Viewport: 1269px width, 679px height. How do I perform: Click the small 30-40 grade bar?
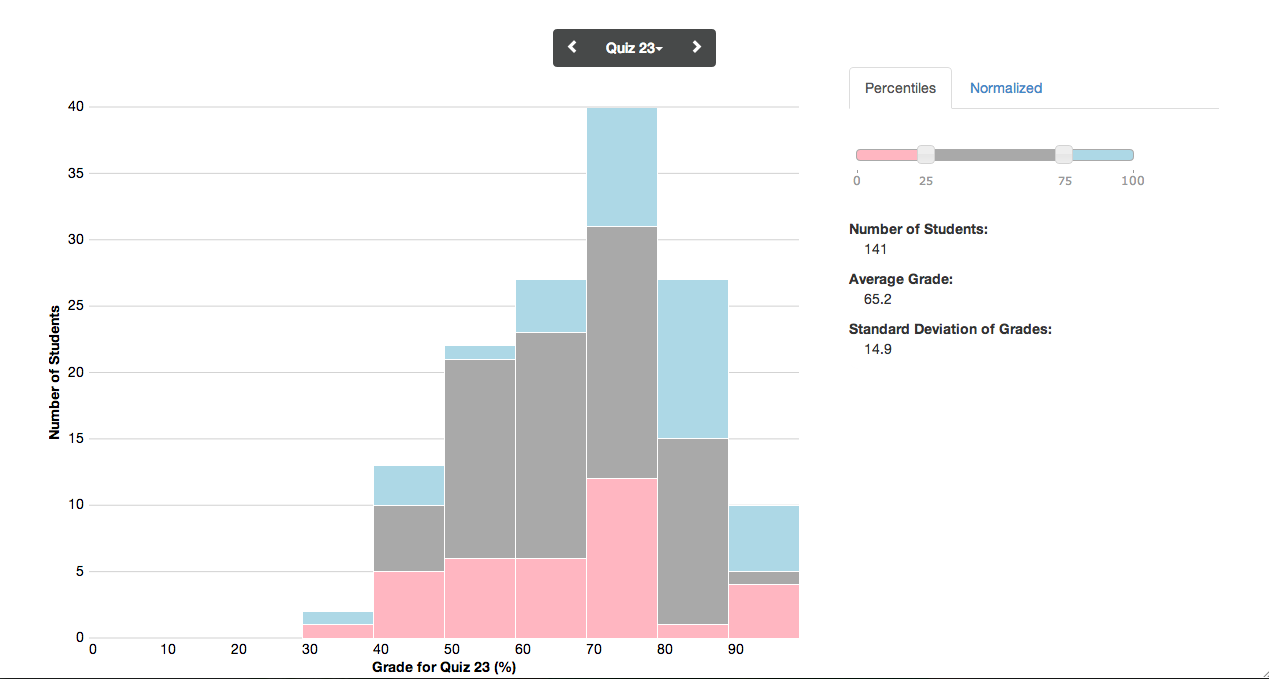click(338, 625)
